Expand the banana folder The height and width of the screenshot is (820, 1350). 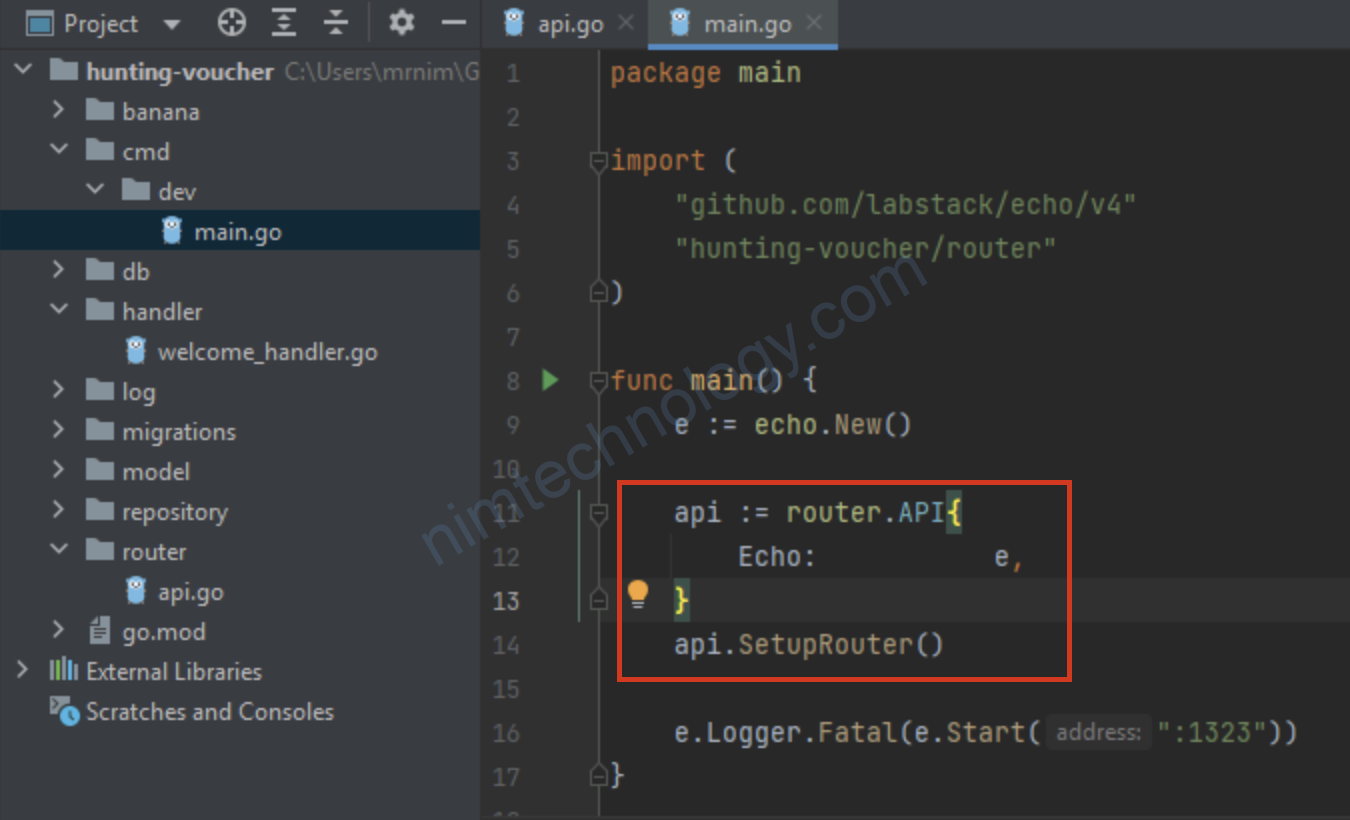59,110
